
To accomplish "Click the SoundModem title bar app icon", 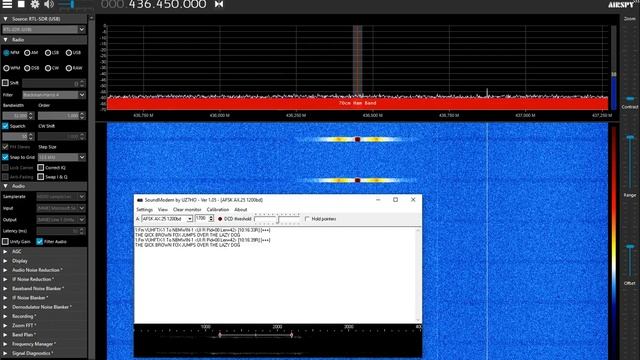I will coord(140,200).
